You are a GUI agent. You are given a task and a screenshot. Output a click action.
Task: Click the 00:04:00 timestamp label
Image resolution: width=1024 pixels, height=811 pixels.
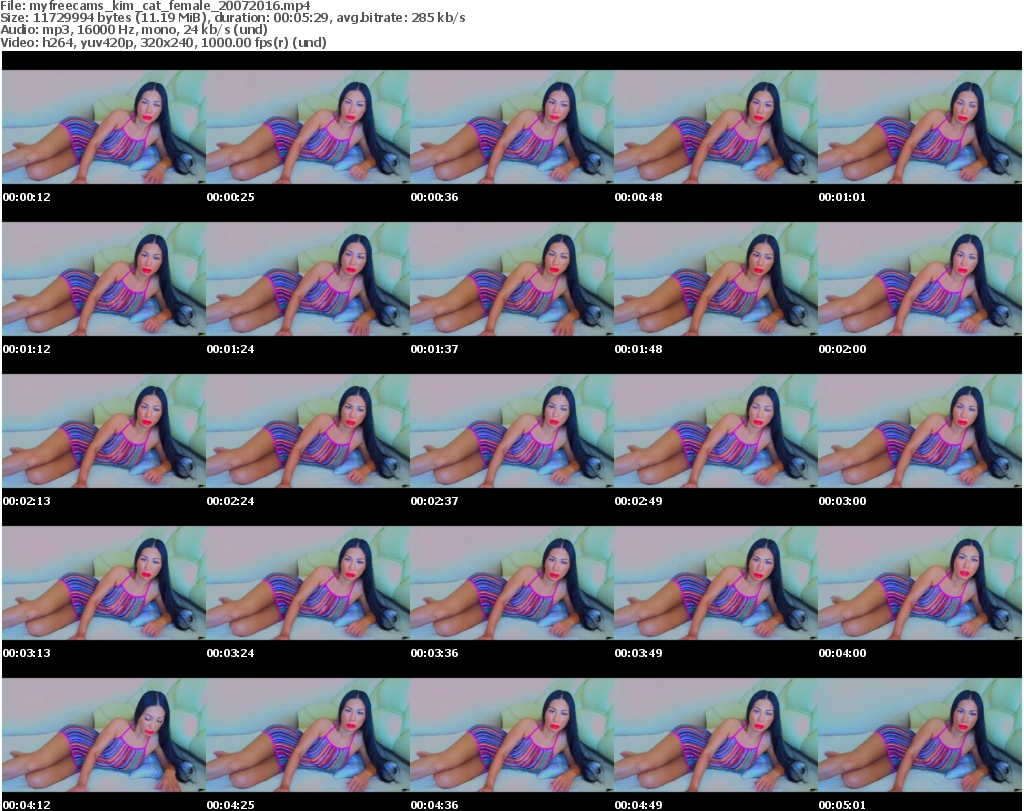pyautogui.click(x=842, y=653)
